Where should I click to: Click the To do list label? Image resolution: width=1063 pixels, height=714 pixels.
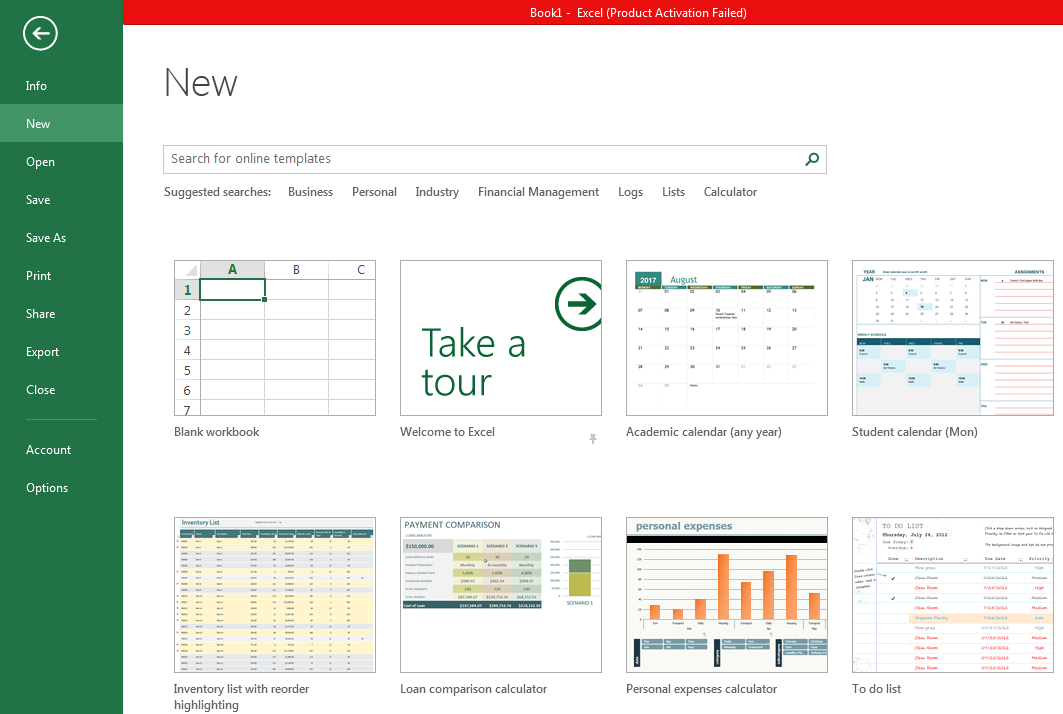pos(877,689)
